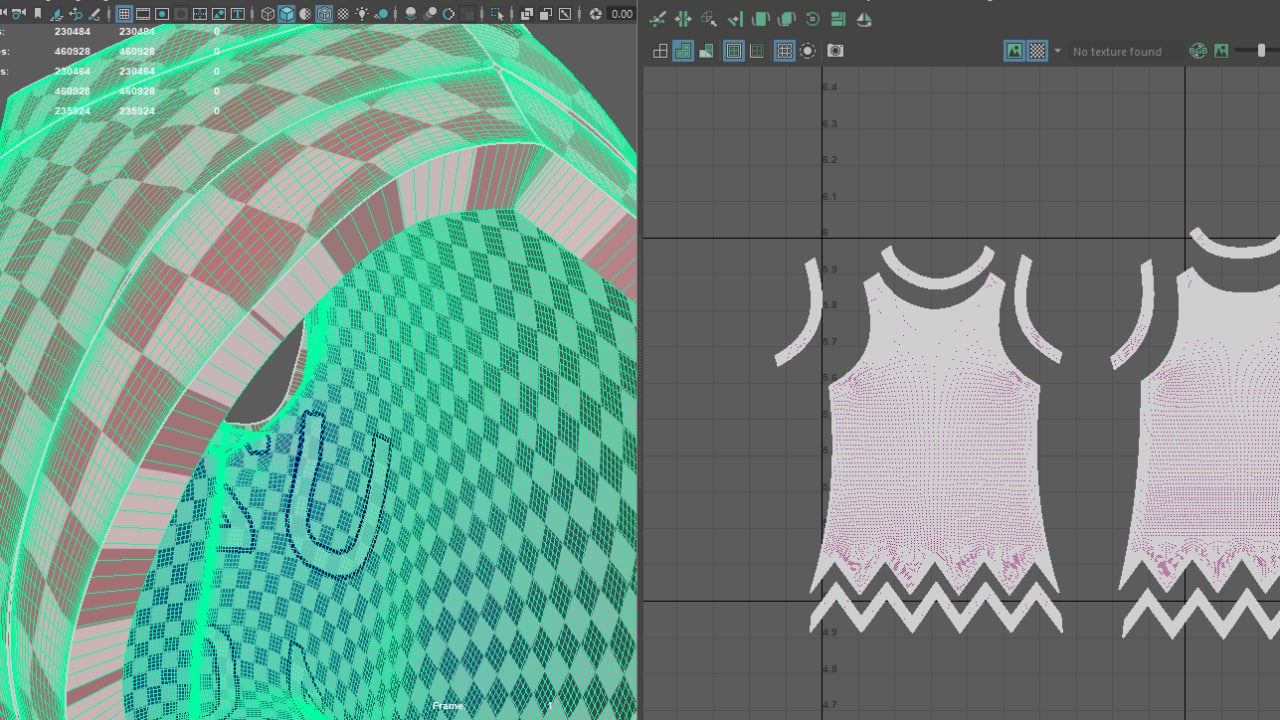Click the camera select icon in viewport toolbar
The image size is (1280, 720).
18,14
